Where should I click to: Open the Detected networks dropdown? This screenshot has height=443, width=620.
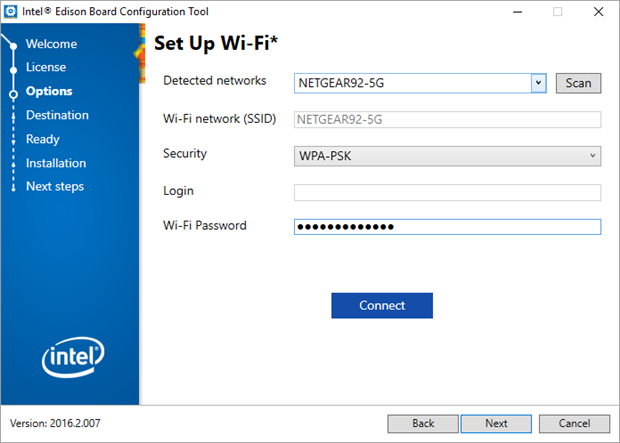(538, 83)
